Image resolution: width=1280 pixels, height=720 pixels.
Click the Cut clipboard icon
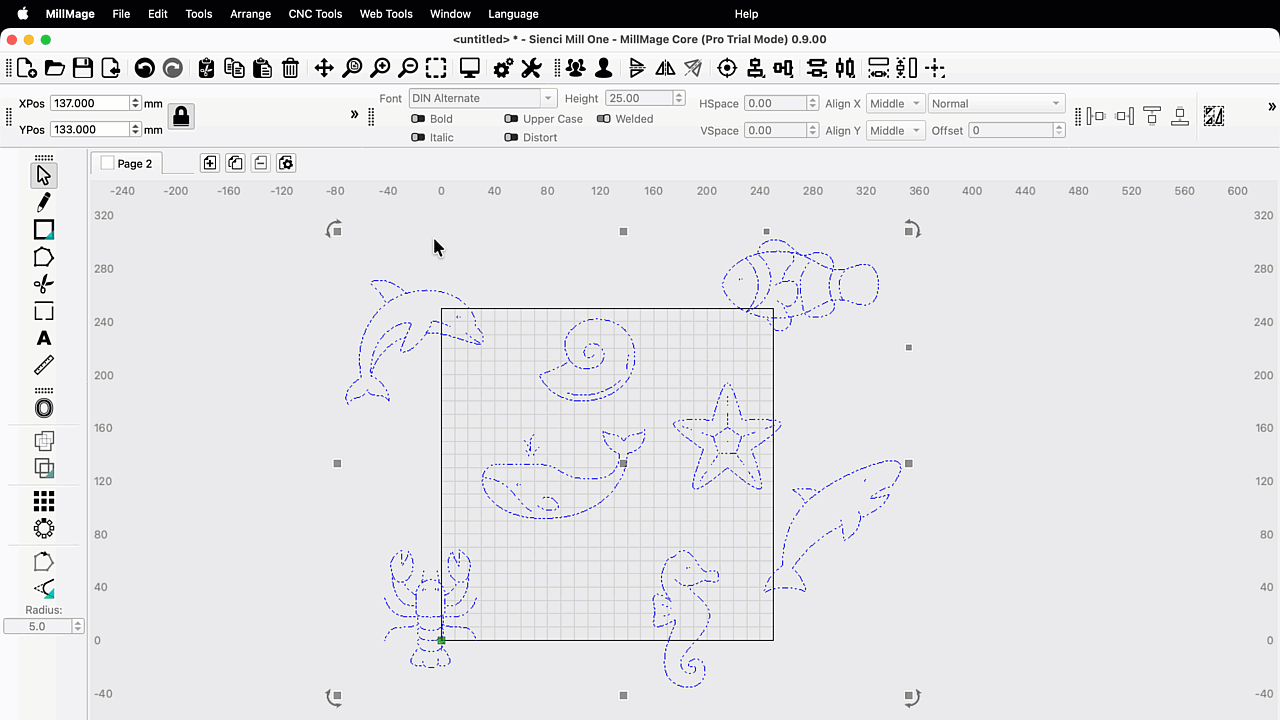click(x=207, y=68)
